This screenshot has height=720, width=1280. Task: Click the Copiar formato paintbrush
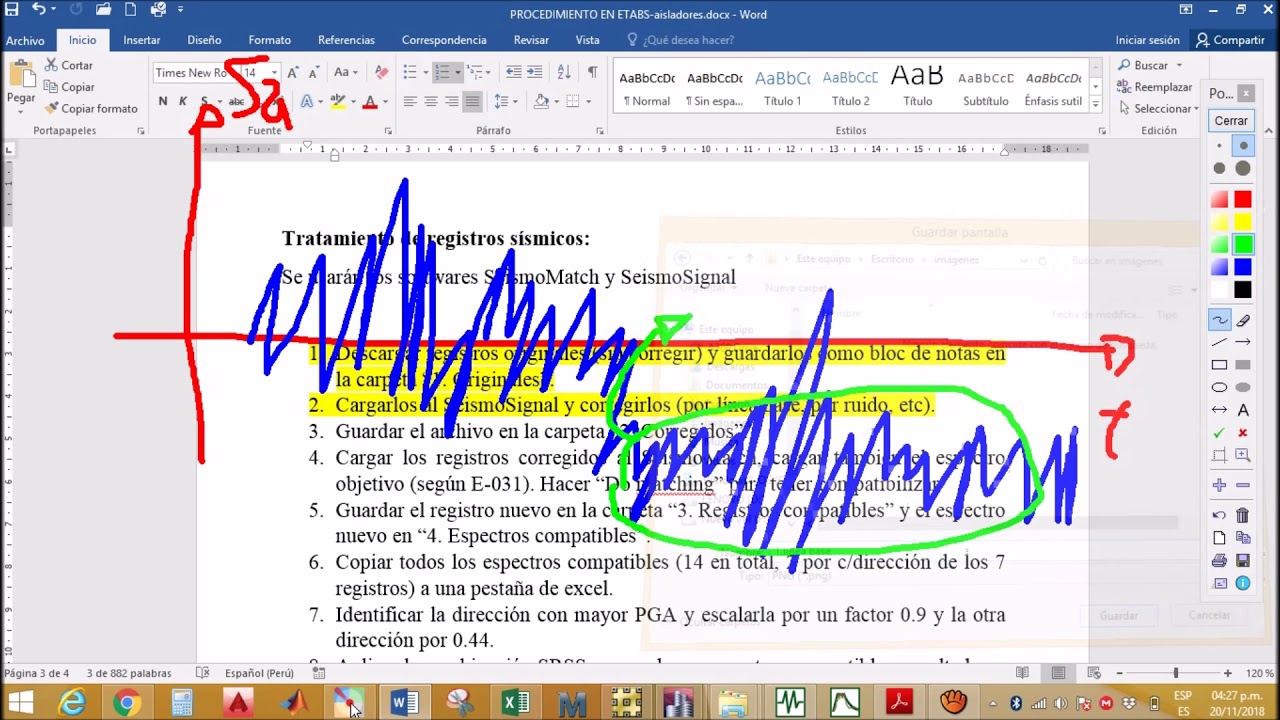tap(91, 108)
